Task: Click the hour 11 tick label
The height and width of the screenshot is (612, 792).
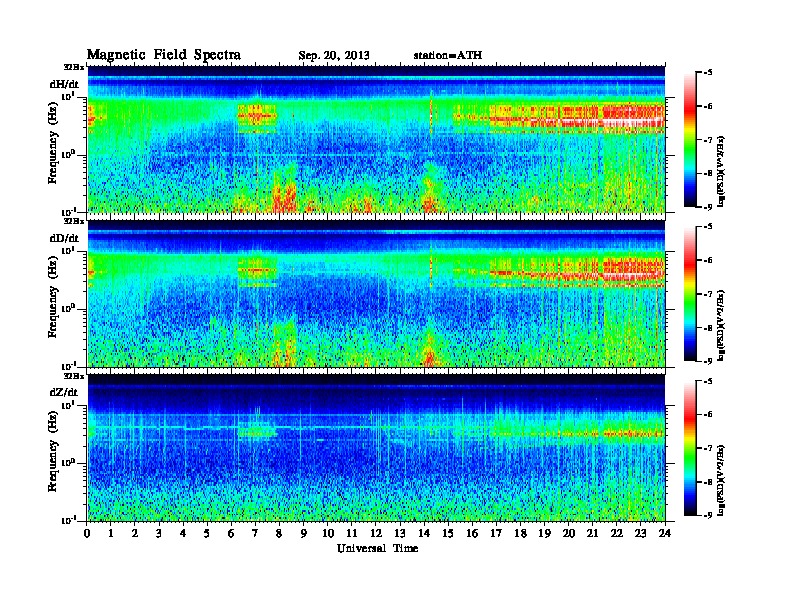Action: [352, 533]
